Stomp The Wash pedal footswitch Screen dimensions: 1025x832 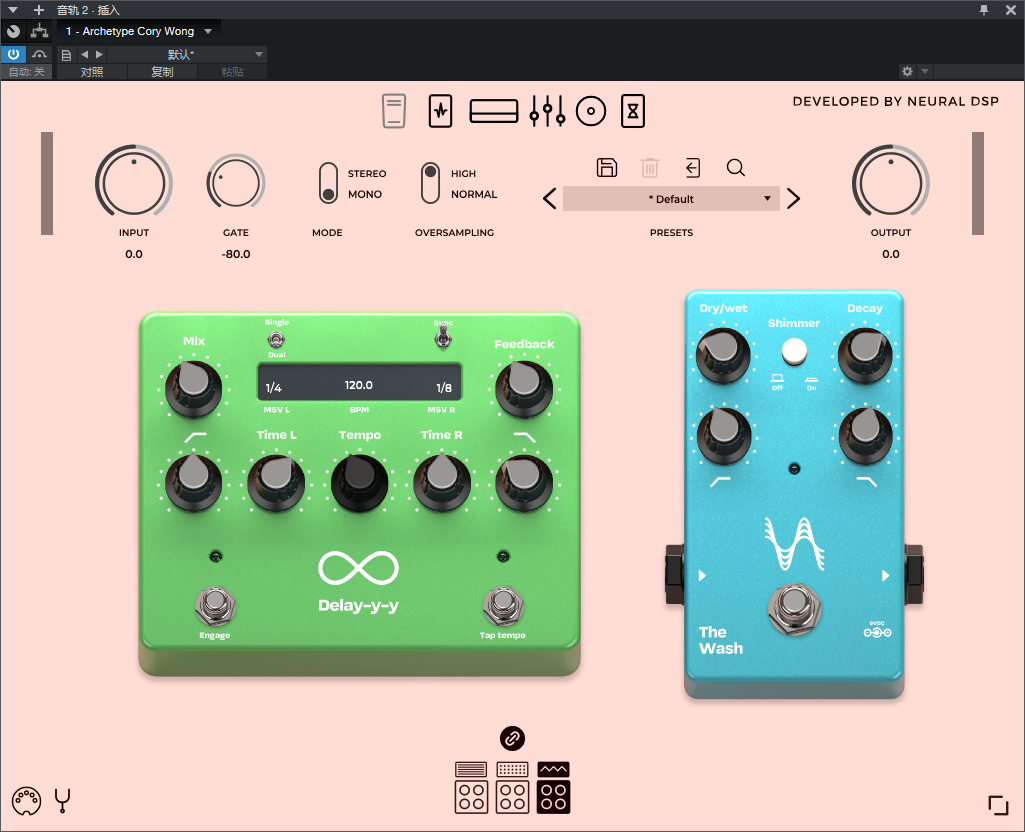coord(794,609)
